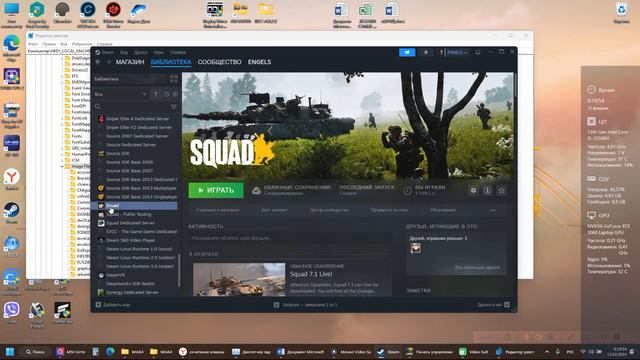Viewport: 640px width, 360px height.
Task: Click the recent activity clock icon in library
Action: pos(166,94)
